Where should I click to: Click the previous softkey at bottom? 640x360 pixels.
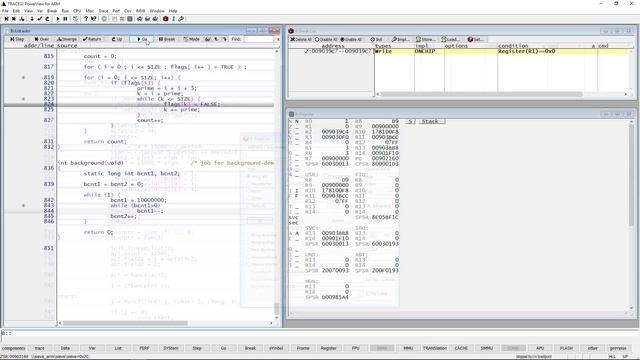(618, 348)
